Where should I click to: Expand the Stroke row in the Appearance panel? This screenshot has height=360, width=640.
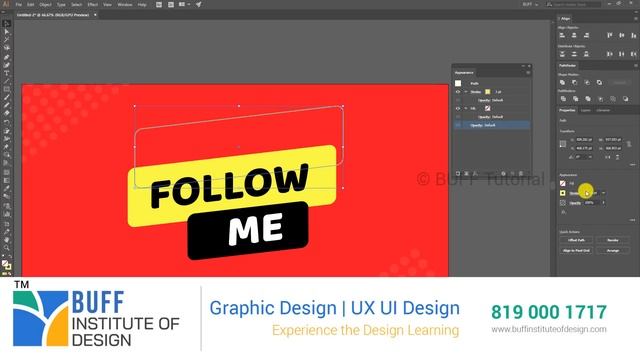coord(466,92)
